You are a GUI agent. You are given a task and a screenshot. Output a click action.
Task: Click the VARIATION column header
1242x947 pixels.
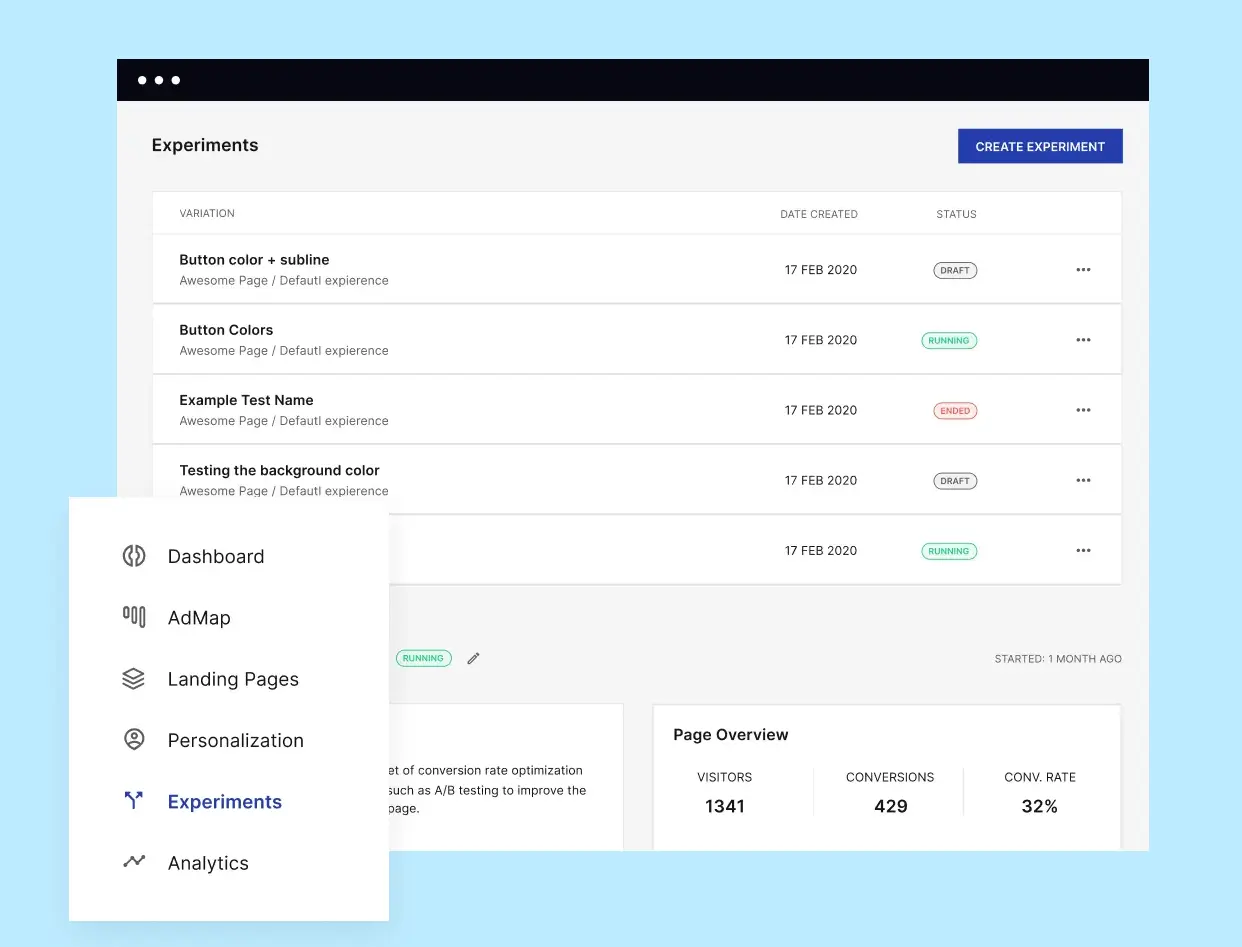tap(207, 213)
